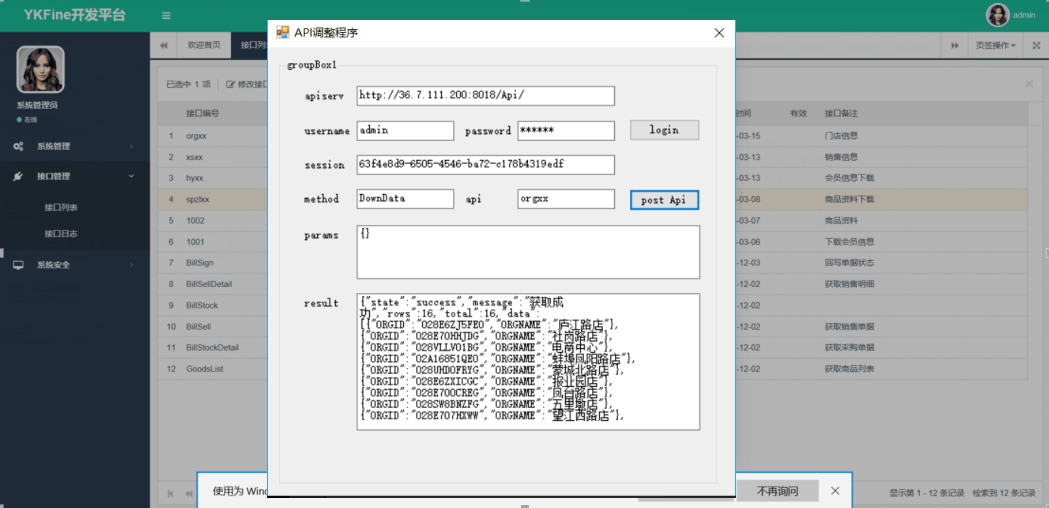The height and width of the screenshot is (508, 1049).
Task: Click the 商品资料下载 remark cell
Action: click(x=850, y=199)
